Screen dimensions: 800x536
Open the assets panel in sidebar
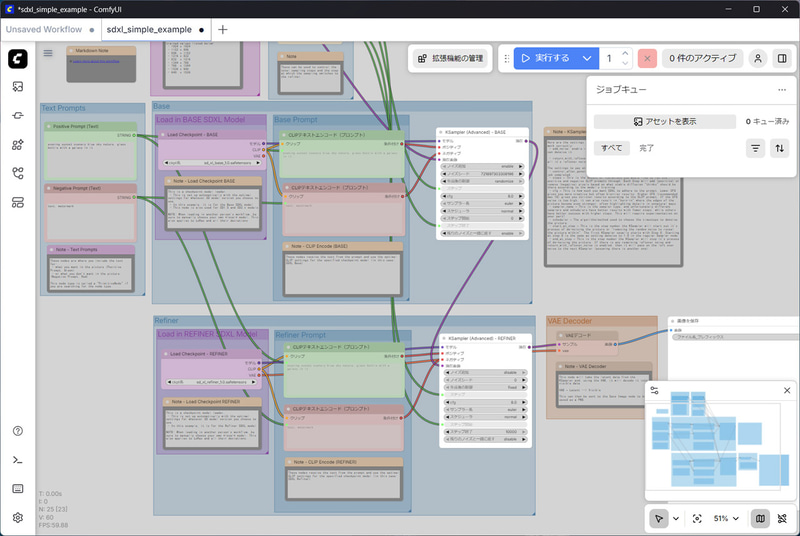pyautogui.click(x=18, y=87)
